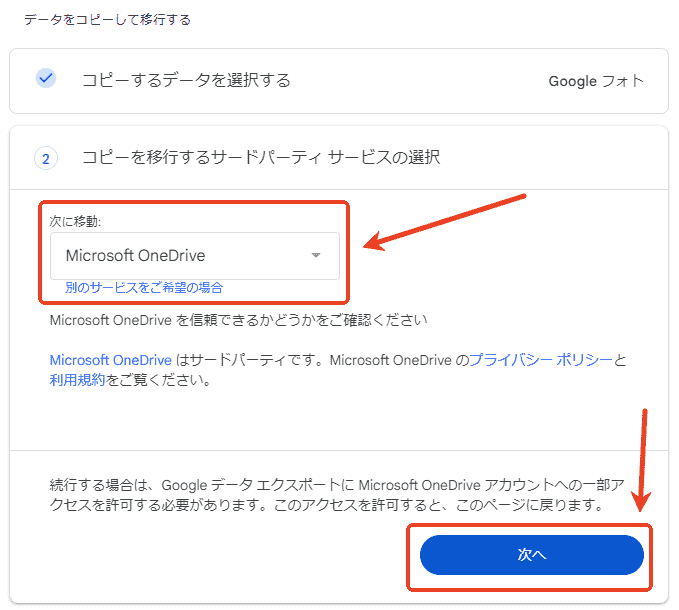Click the red arrow pointing at 次へ

[x=645, y=458]
